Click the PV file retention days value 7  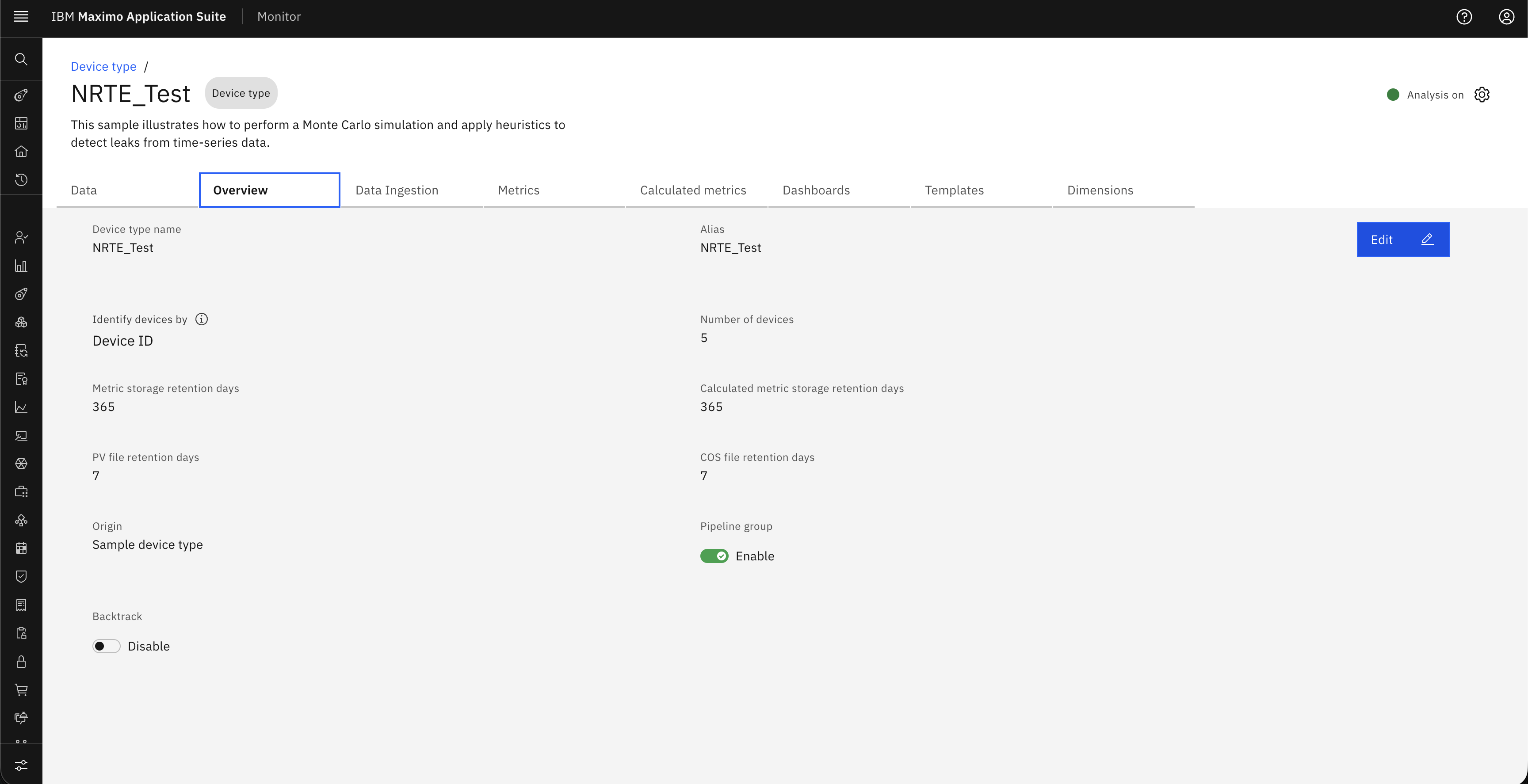pos(95,476)
